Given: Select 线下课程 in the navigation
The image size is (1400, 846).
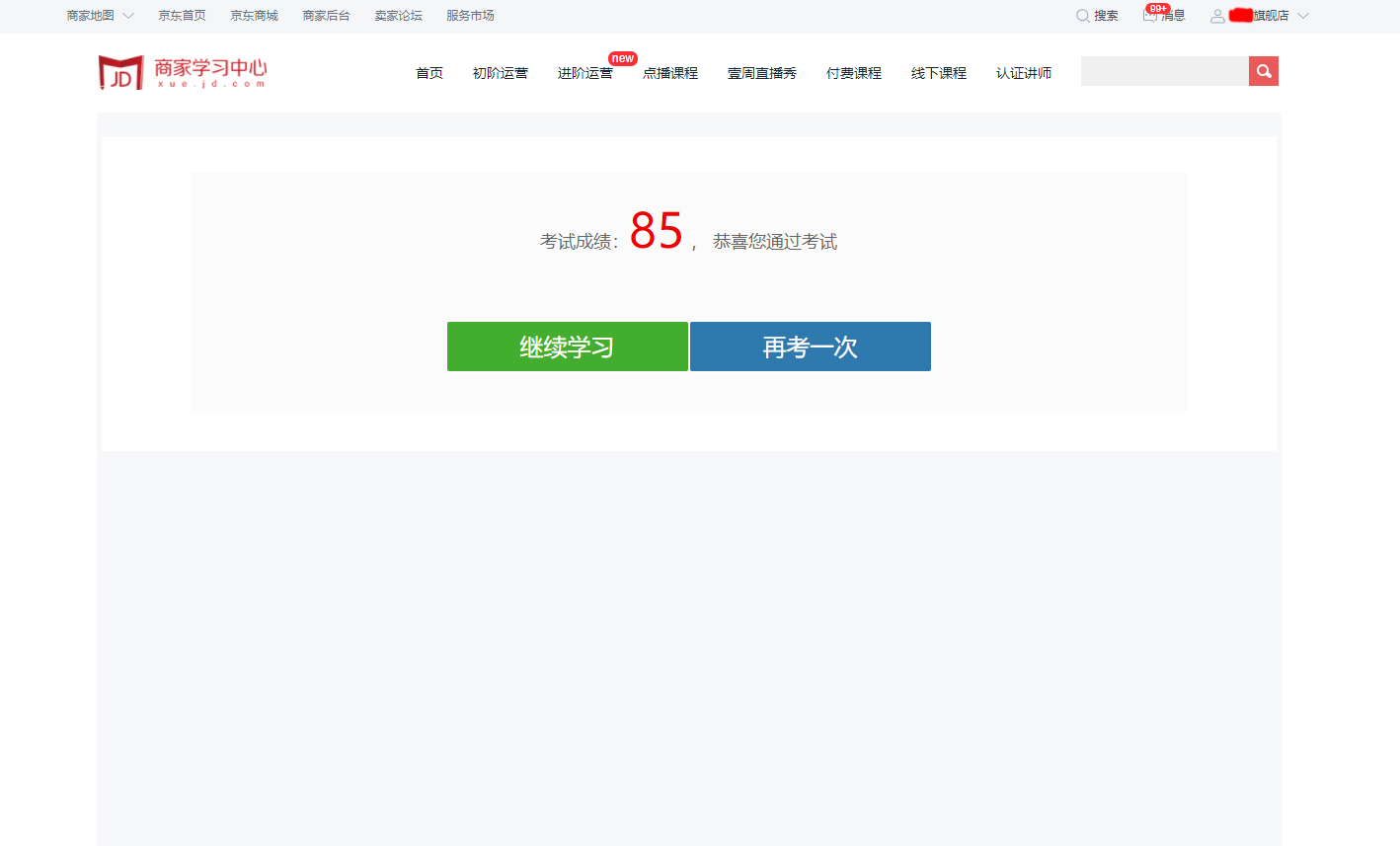Looking at the screenshot, I should pos(939,73).
